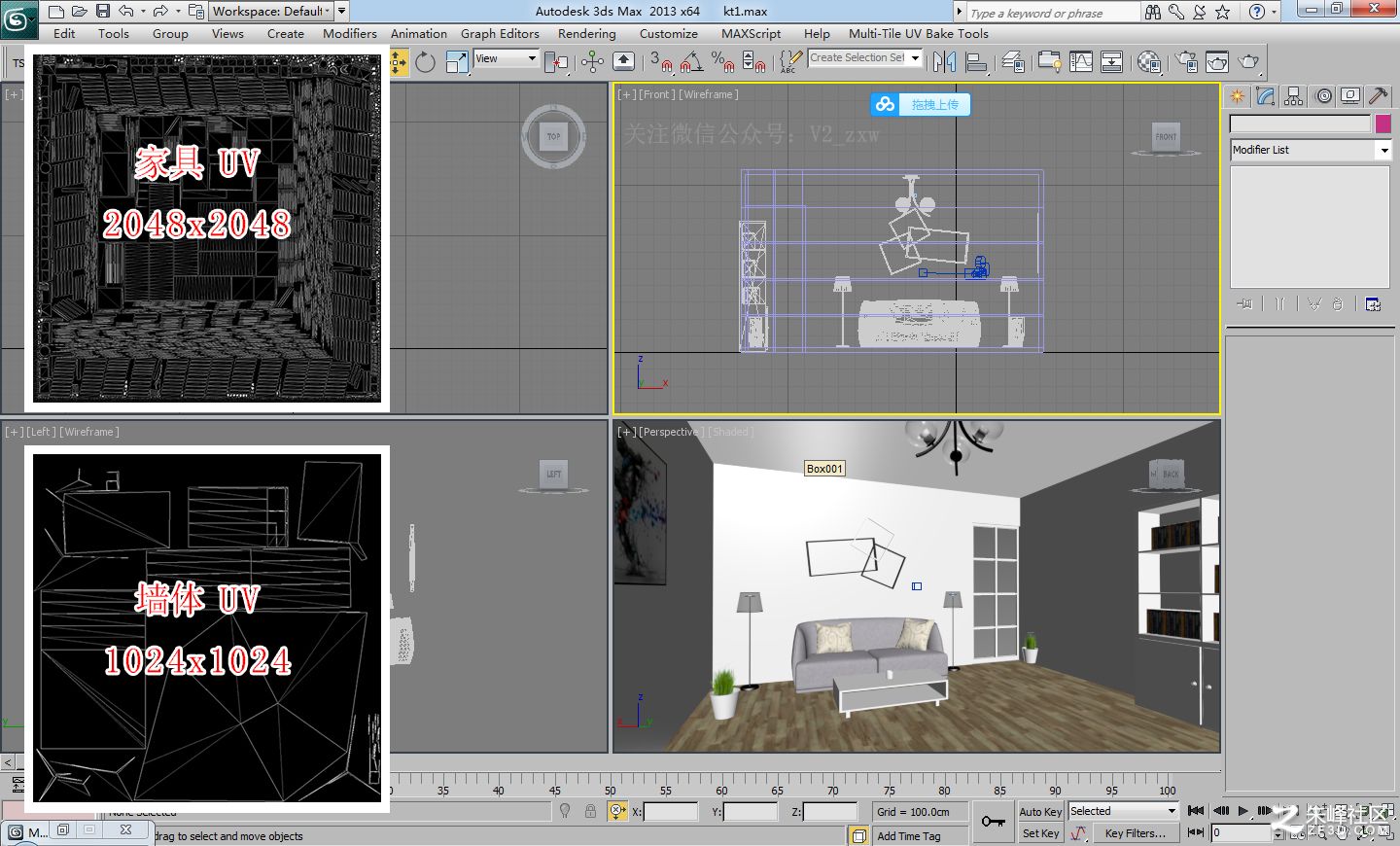1400x846 pixels.
Task: Click the magenta object color swatch
Action: [x=1382, y=123]
